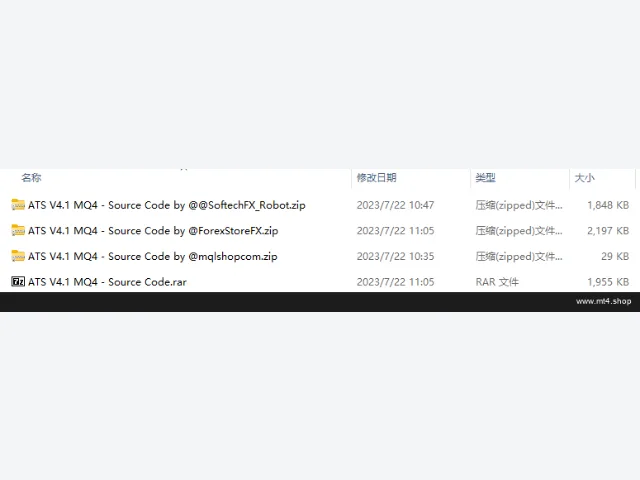Click the RAR 文件 type cell
640x480 pixels.
pyautogui.click(x=497, y=282)
